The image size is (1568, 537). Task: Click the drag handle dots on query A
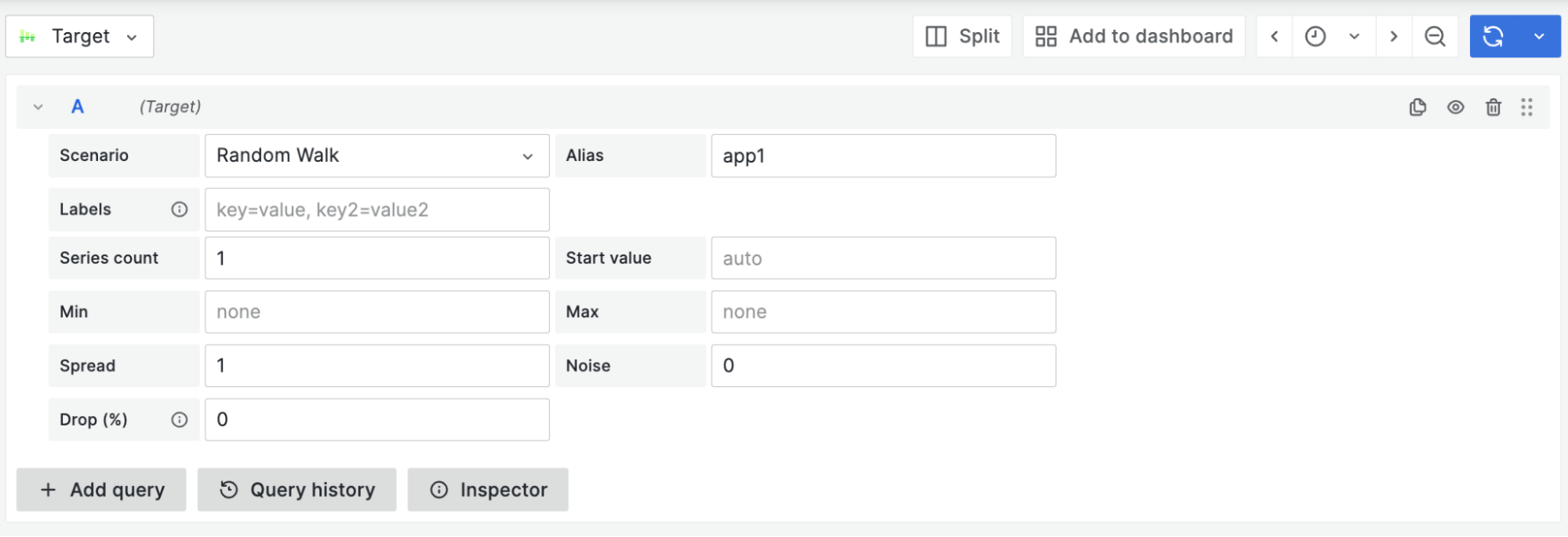coord(1526,108)
